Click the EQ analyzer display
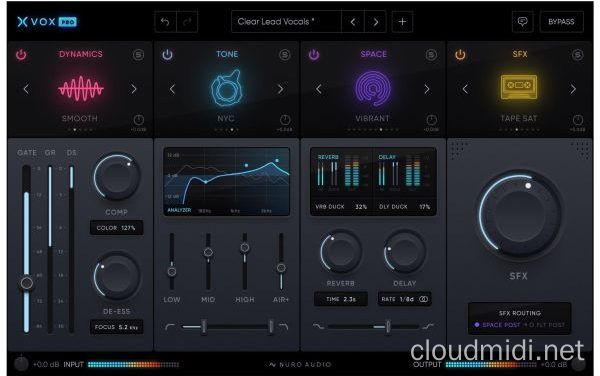The height and width of the screenshot is (376, 600). click(227, 182)
